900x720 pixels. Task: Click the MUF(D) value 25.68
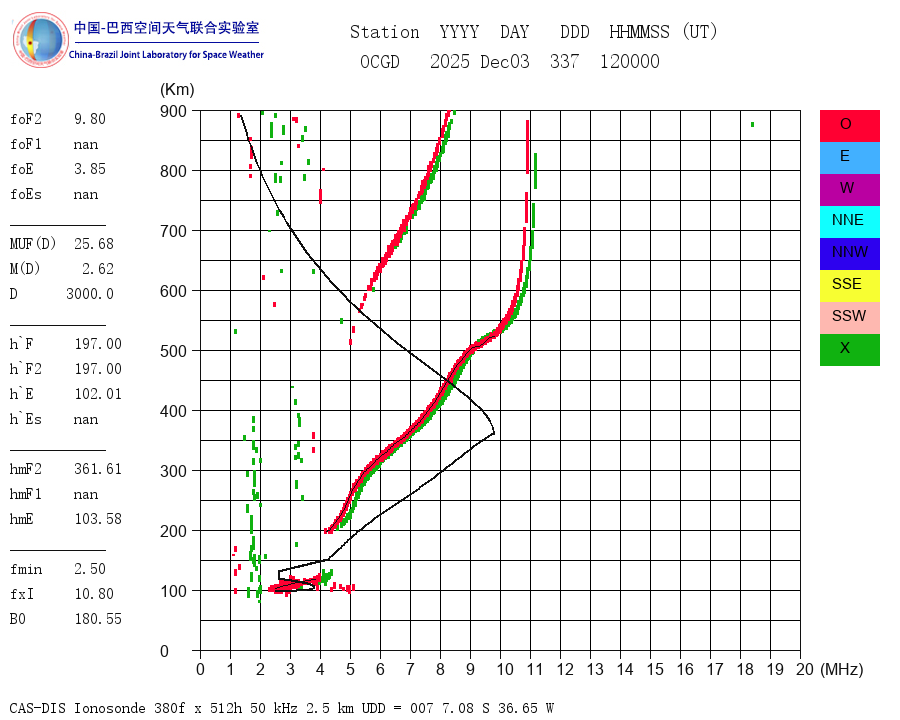[x=94, y=244]
